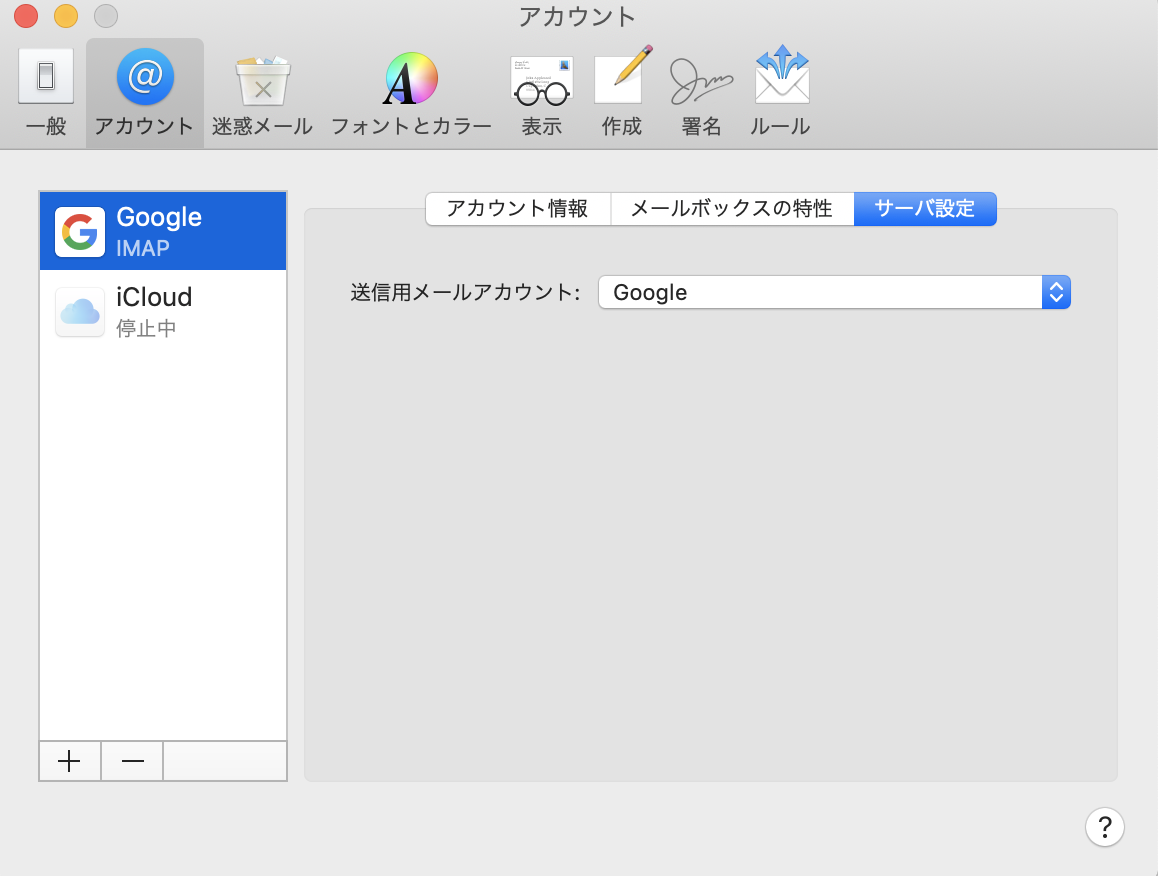Open Fonts and Colors (フォントとカラー) pane
Screen dimensions: 1158x876
(411, 92)
